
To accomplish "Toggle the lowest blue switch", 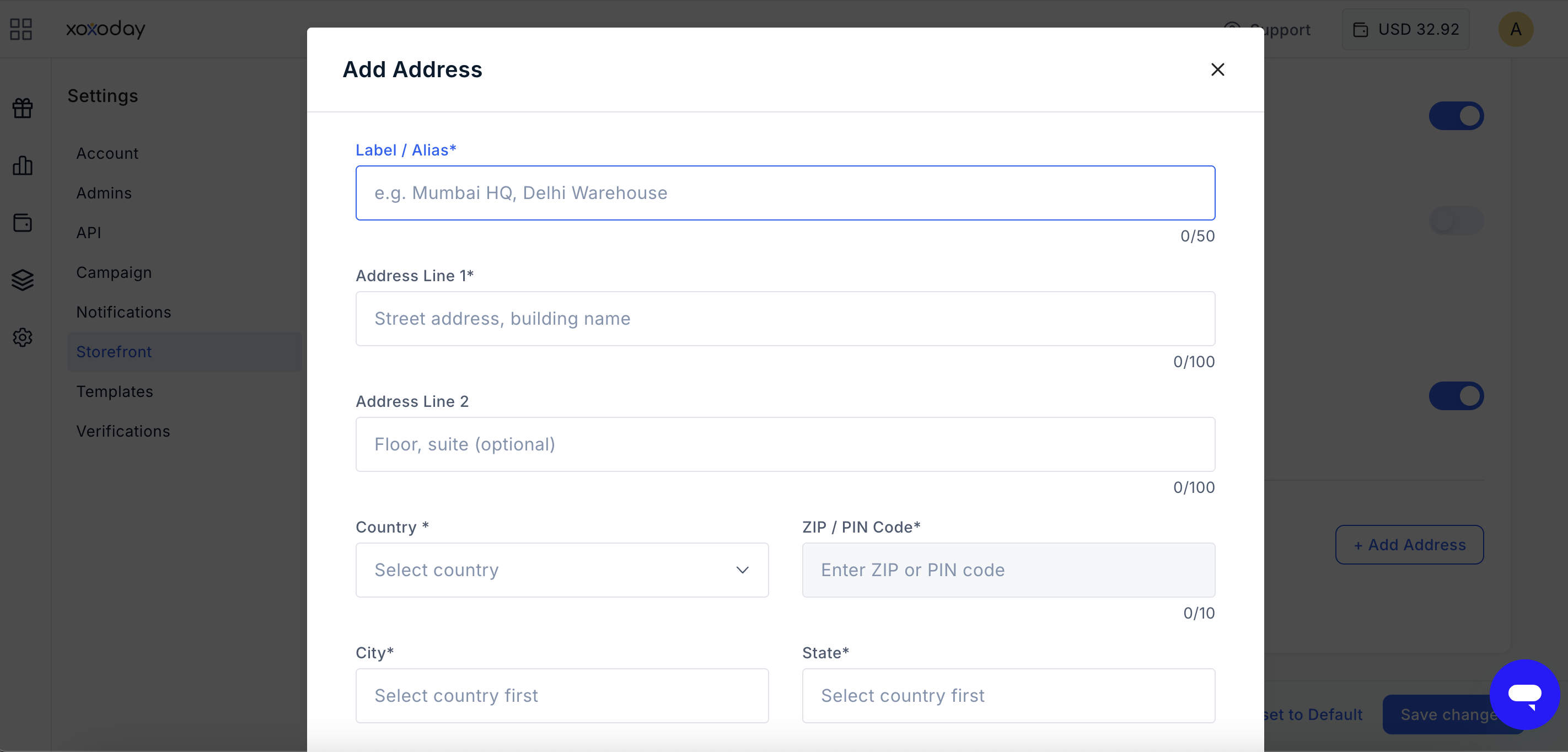I will coord(1456,396).
